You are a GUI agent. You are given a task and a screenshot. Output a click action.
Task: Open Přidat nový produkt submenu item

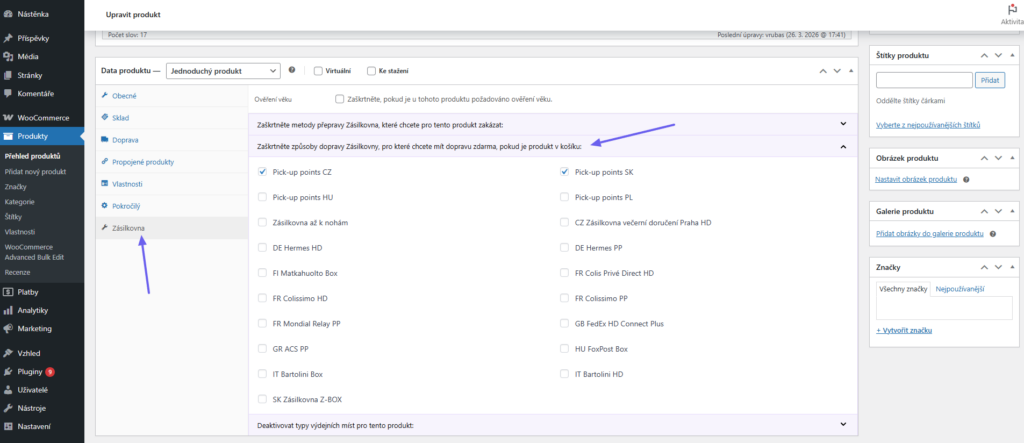tap(35, 171)
